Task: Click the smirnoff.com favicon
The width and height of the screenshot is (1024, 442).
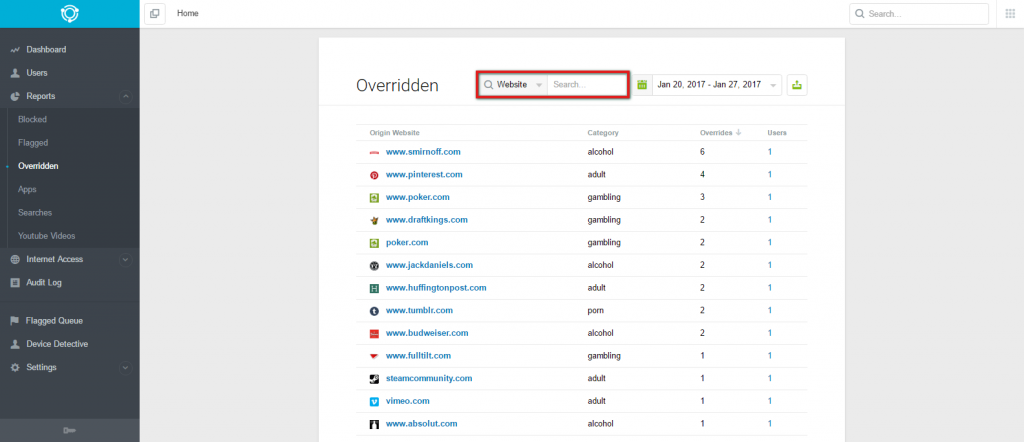Action: (374, 152)
